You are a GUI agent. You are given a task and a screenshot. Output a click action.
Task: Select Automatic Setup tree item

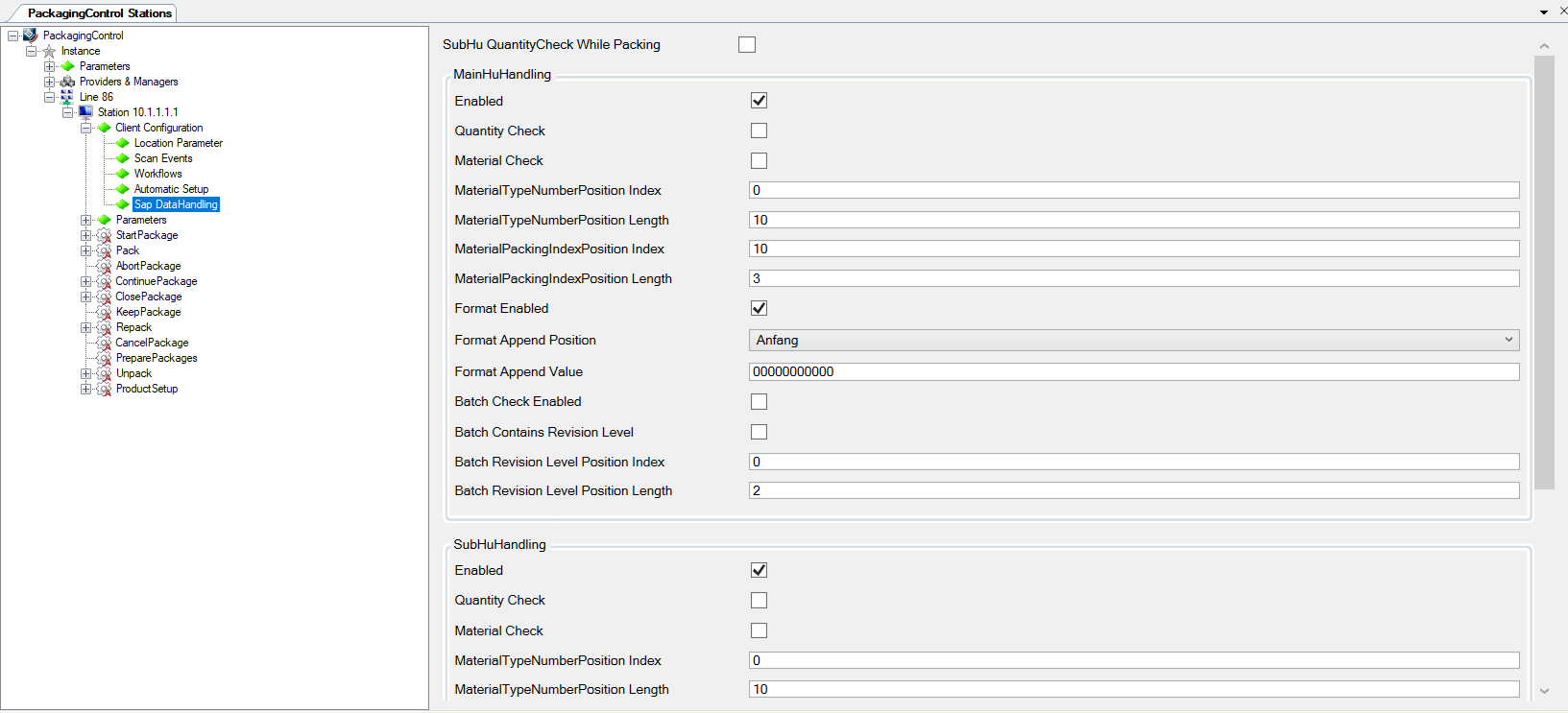pos(171,189)
